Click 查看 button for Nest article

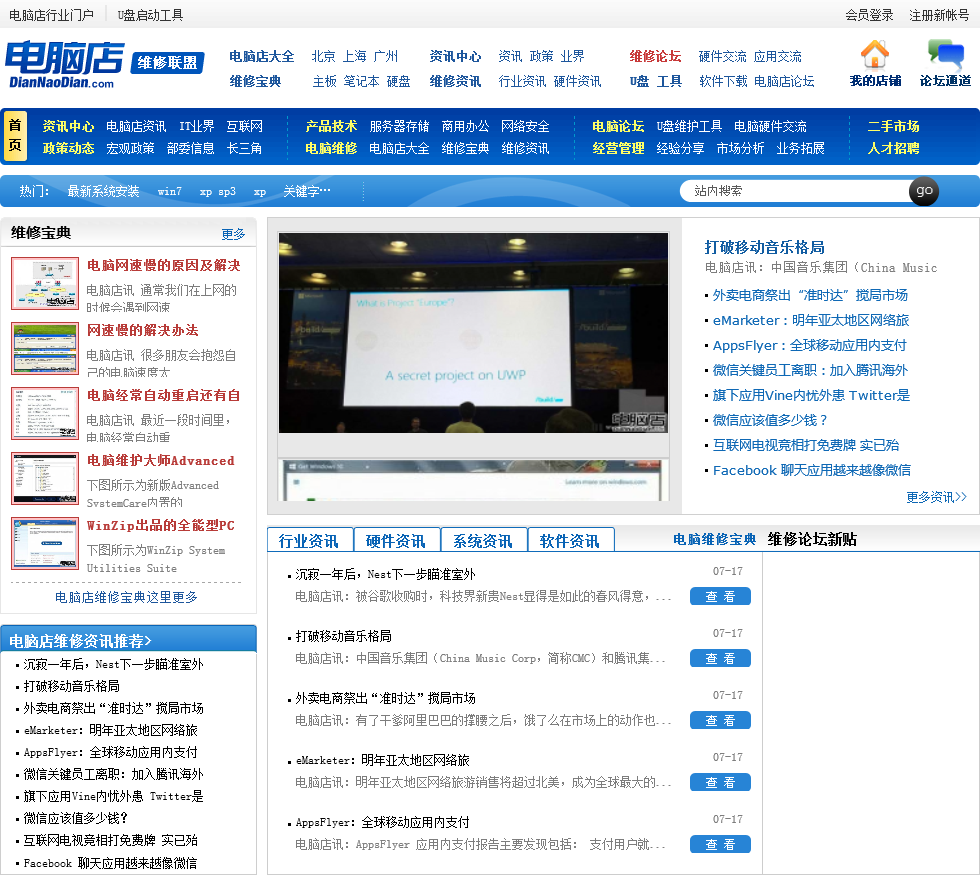point(720,596)
